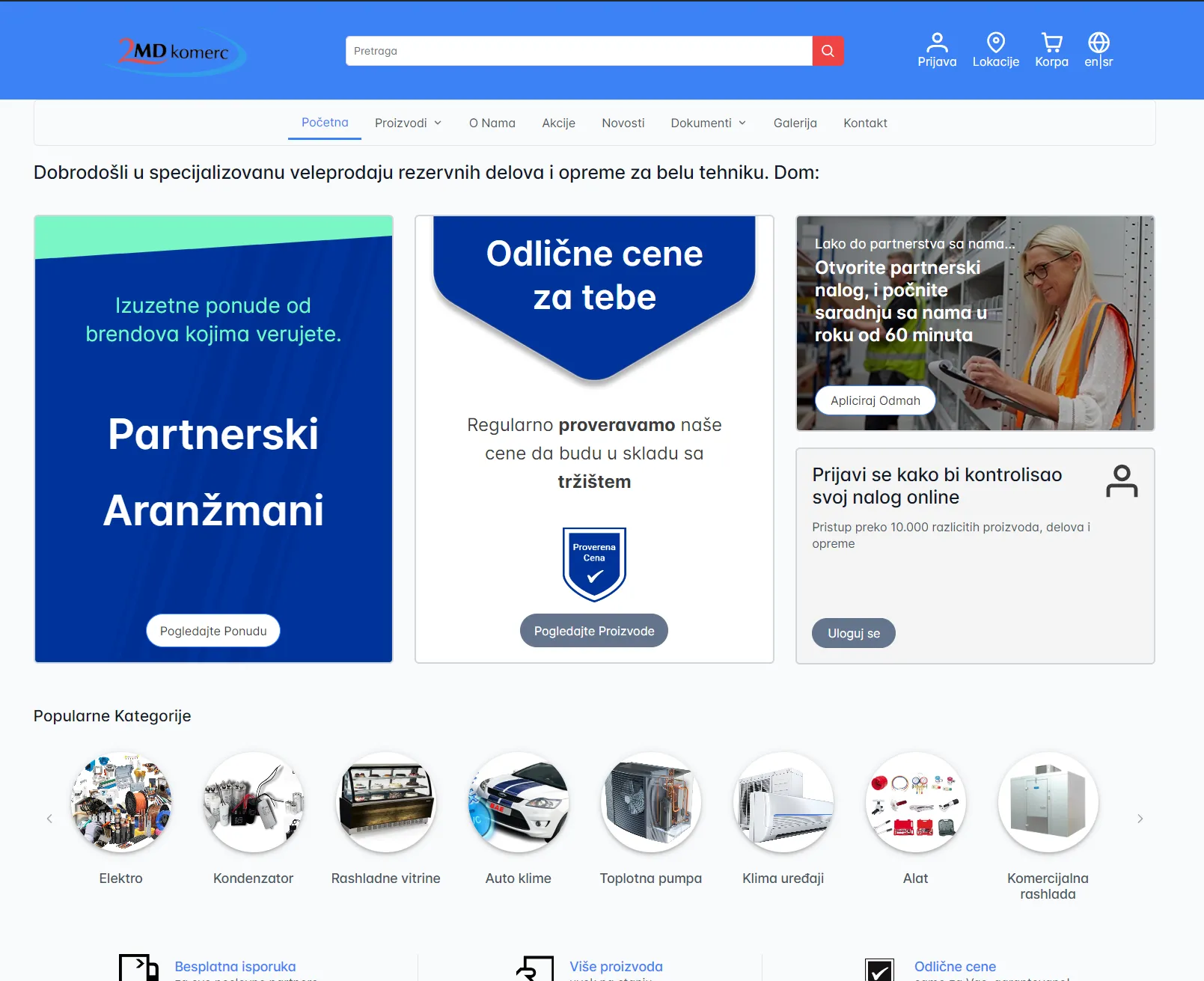Expand the Proizvodi dropdown menu

click(x=408, y=123)
